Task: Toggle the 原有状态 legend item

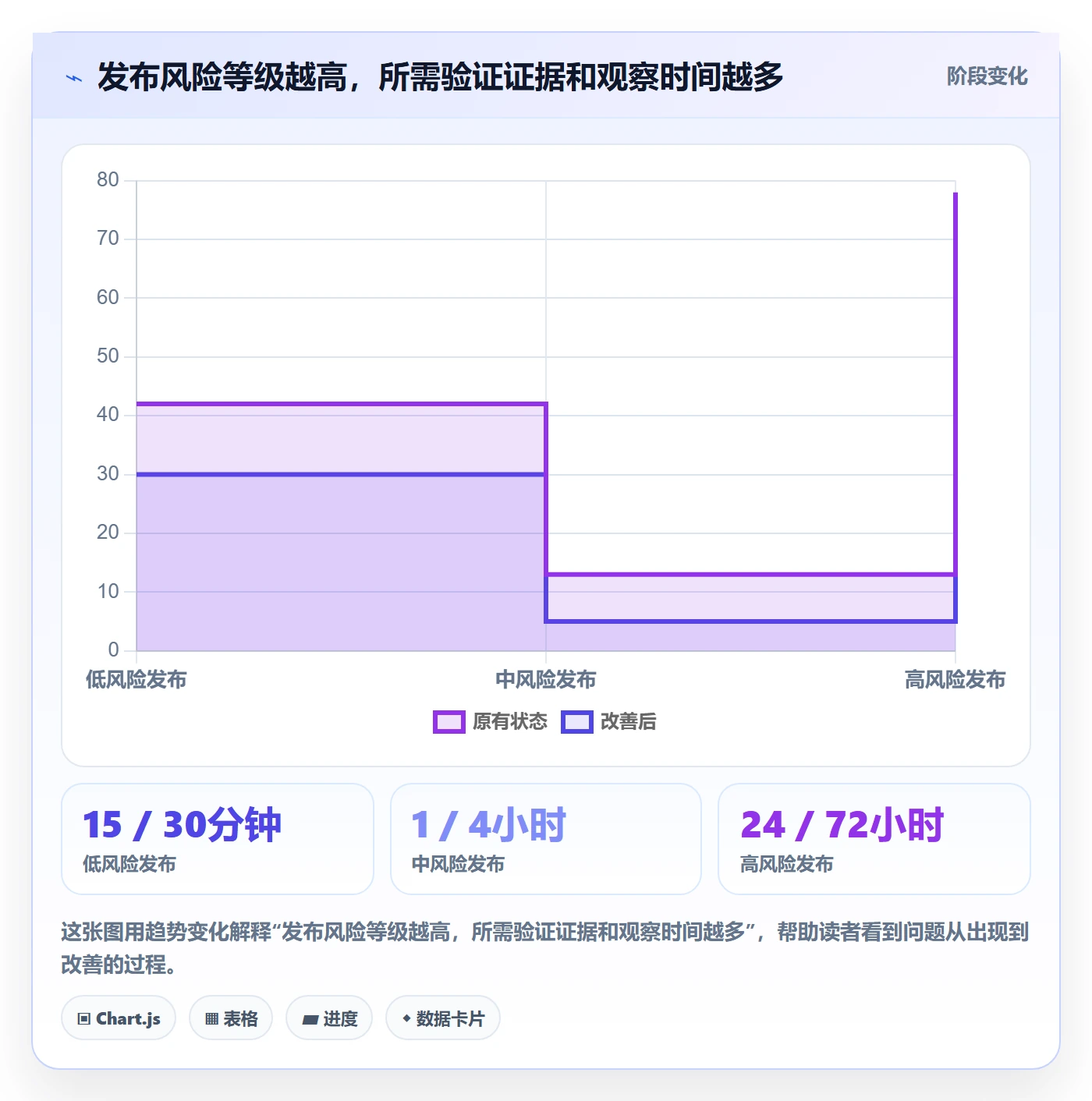Action: point(491,722)
